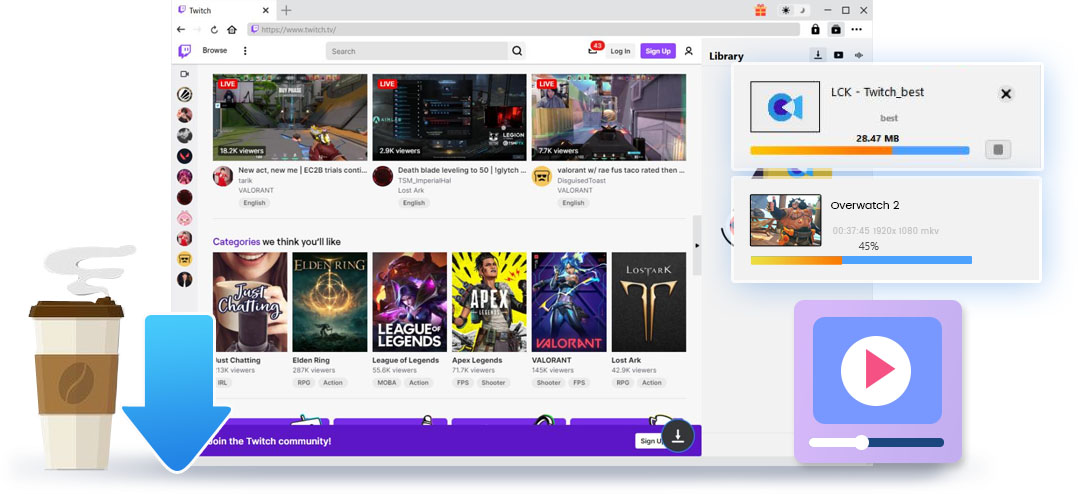Click English tag under tarik's stream
Image resolution: width=1078 pixels, height=494 pixels.
[x=254, y=203]
